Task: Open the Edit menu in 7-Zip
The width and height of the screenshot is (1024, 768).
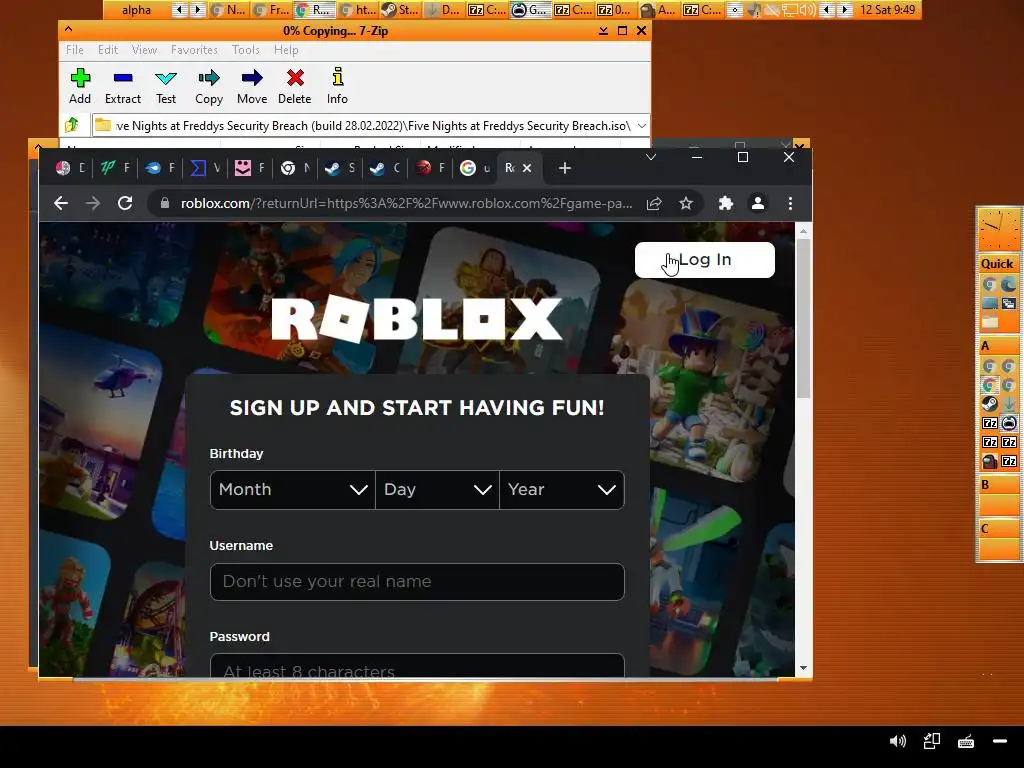Action: 108,50
